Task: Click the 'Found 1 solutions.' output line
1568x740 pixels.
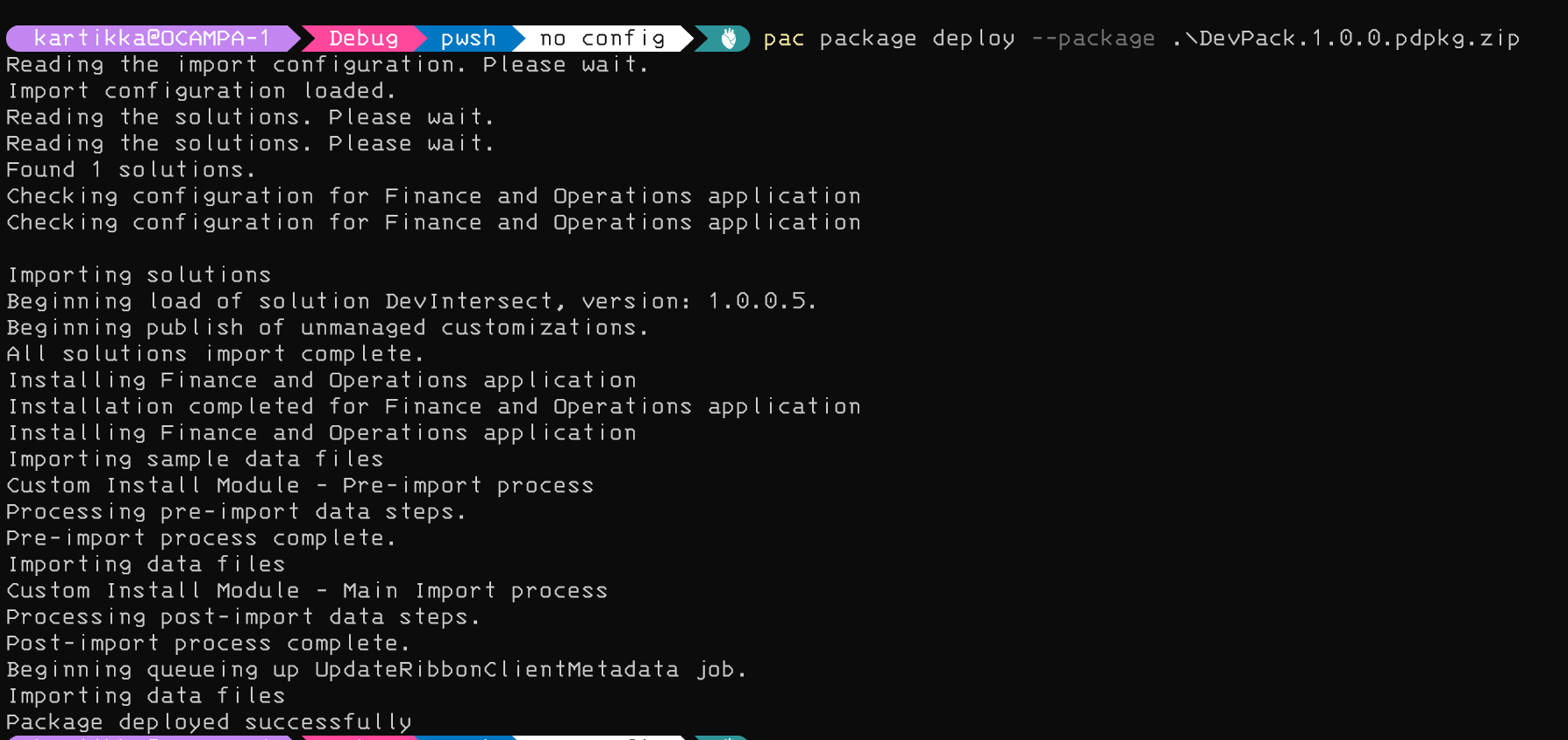Action: 131,169
